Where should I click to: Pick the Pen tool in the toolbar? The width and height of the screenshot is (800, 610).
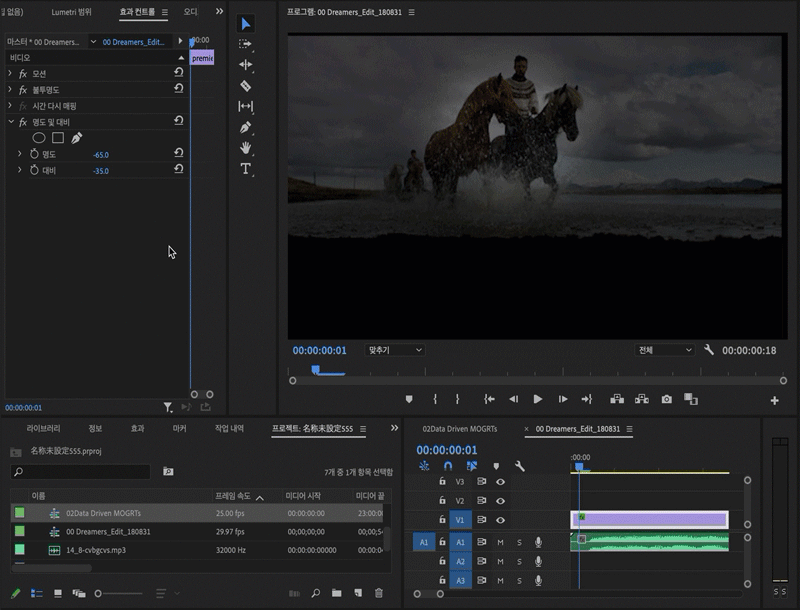pos(246,128)
